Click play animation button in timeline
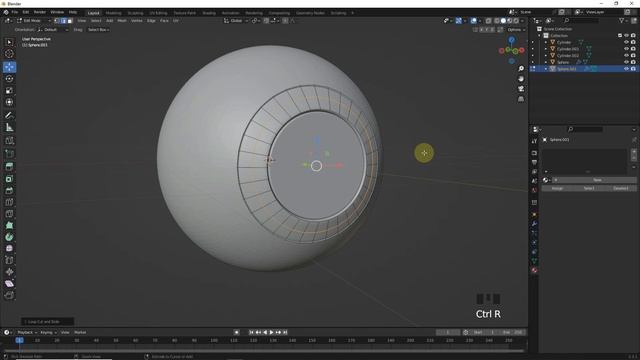 coord(271,332)
